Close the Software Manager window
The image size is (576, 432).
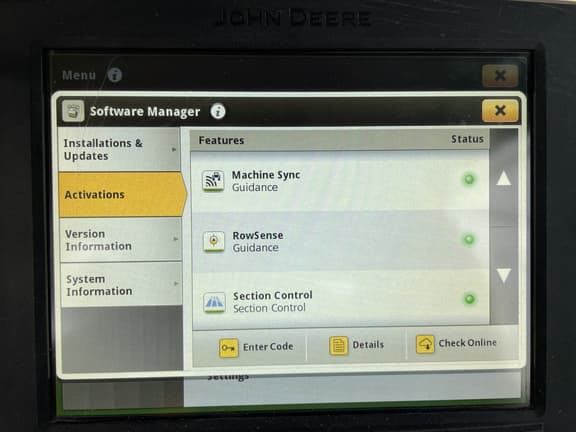coord(500,110)
